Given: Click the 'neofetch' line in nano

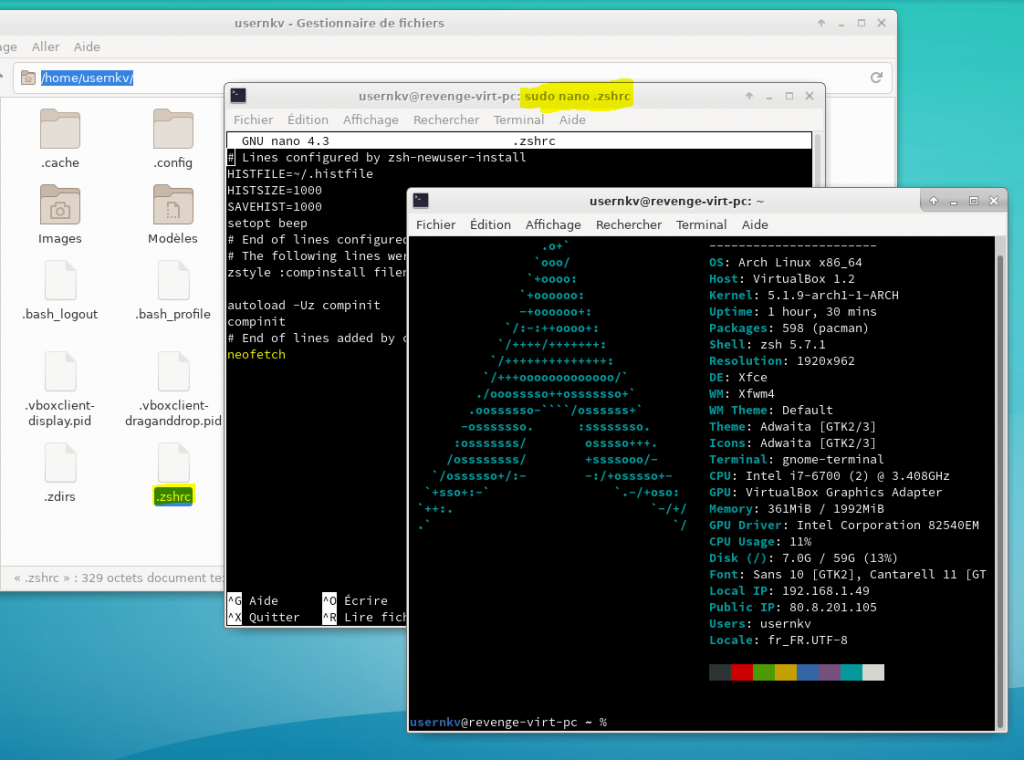Looking at the screenshot, I should pyautogui.click(x=257, y=355).
